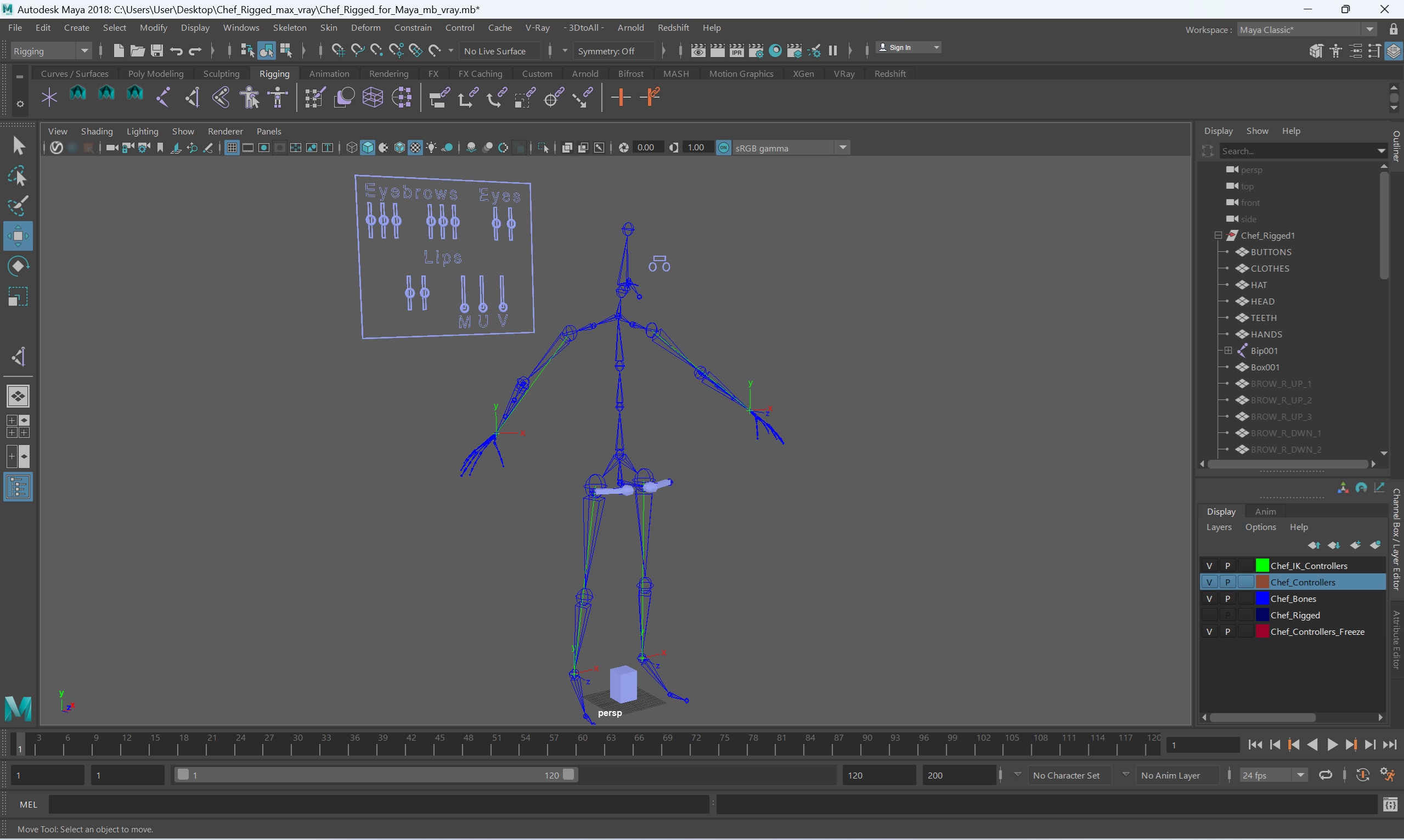The width and height of the screenshot is (1404, 840).
Task: Click the Save Scene disk icon
Action: click(x=157, y=51)
